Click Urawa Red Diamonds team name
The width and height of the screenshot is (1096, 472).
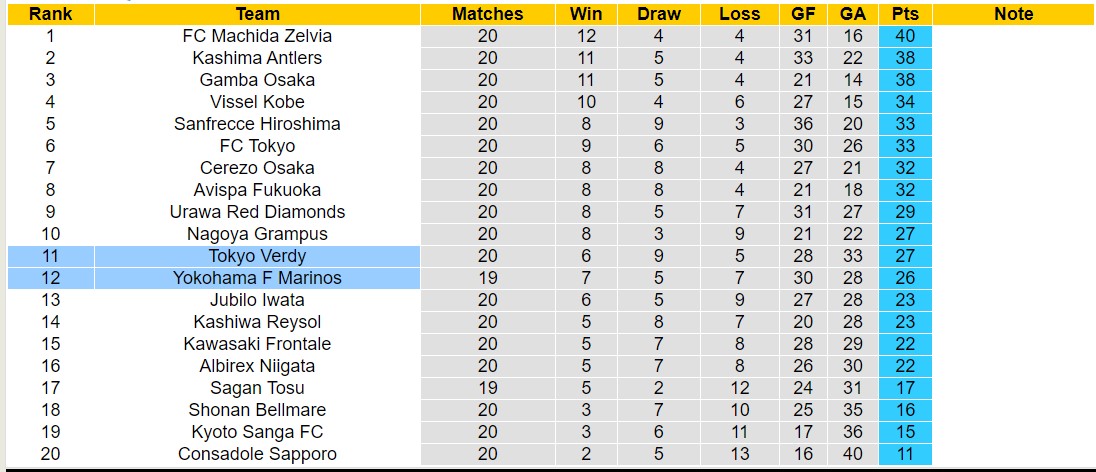click(257, 212)
